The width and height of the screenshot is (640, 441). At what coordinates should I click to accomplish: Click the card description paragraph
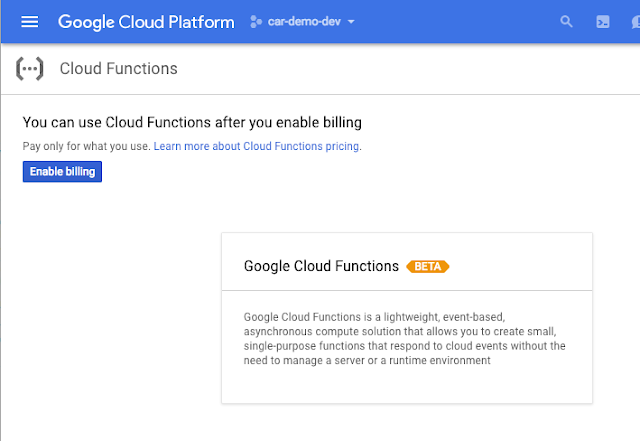(x=404, y=339)
